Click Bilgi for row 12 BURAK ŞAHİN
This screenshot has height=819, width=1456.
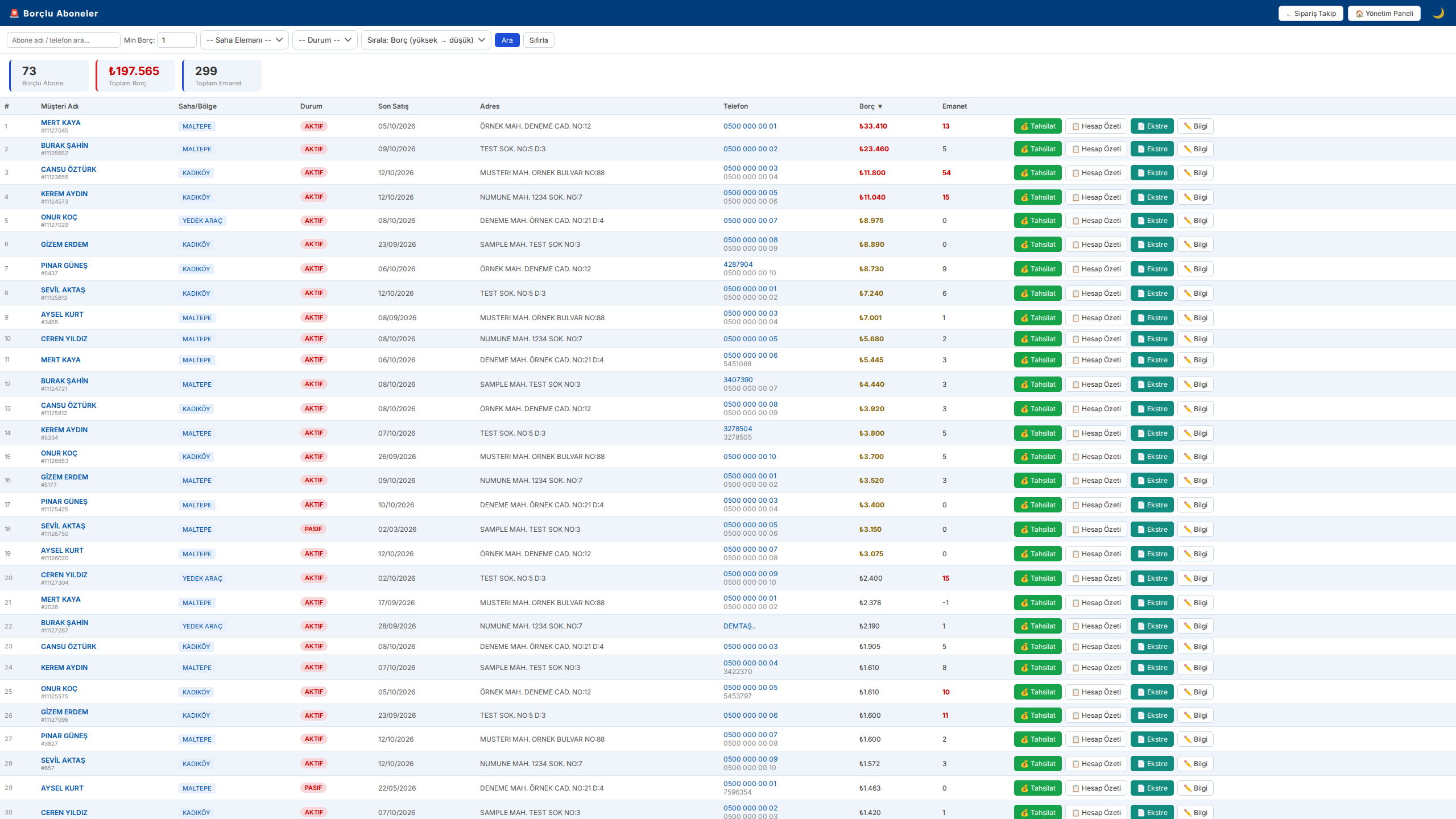(x=1195, y=384)
